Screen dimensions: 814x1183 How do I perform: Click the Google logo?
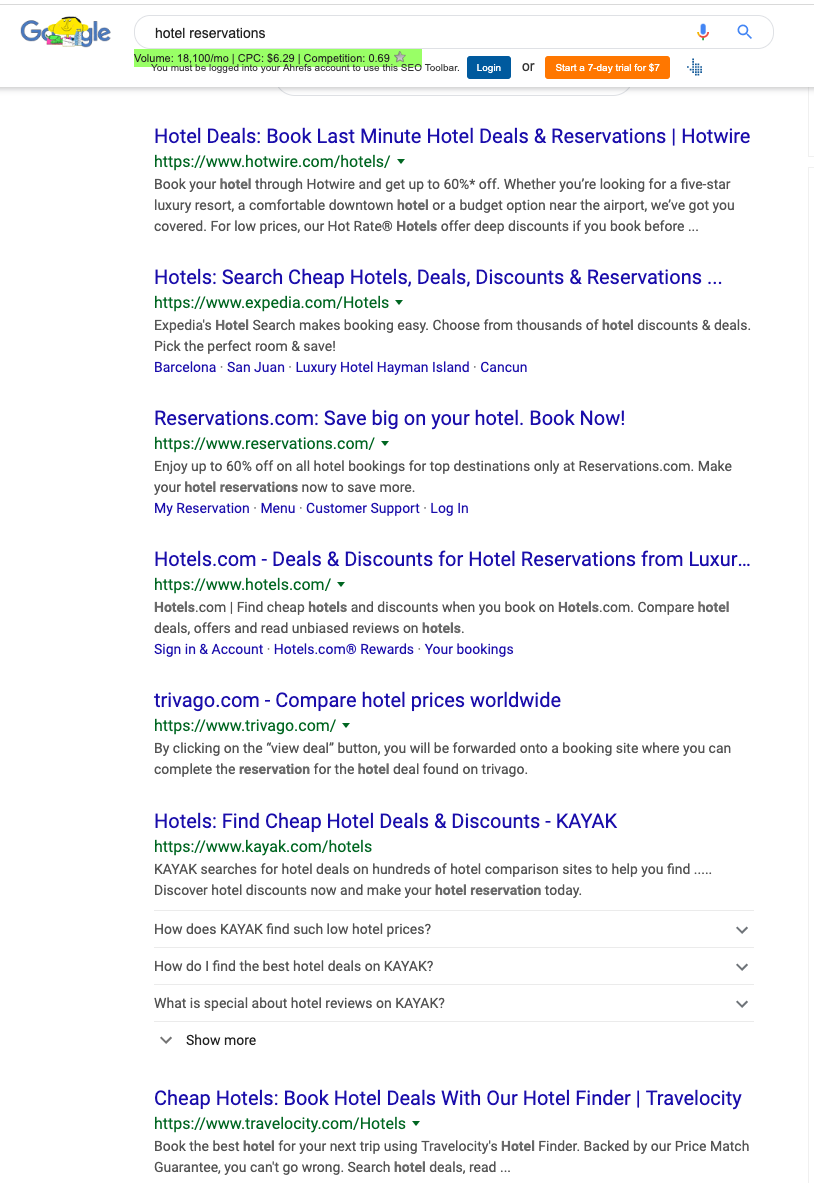click(65, 32)
